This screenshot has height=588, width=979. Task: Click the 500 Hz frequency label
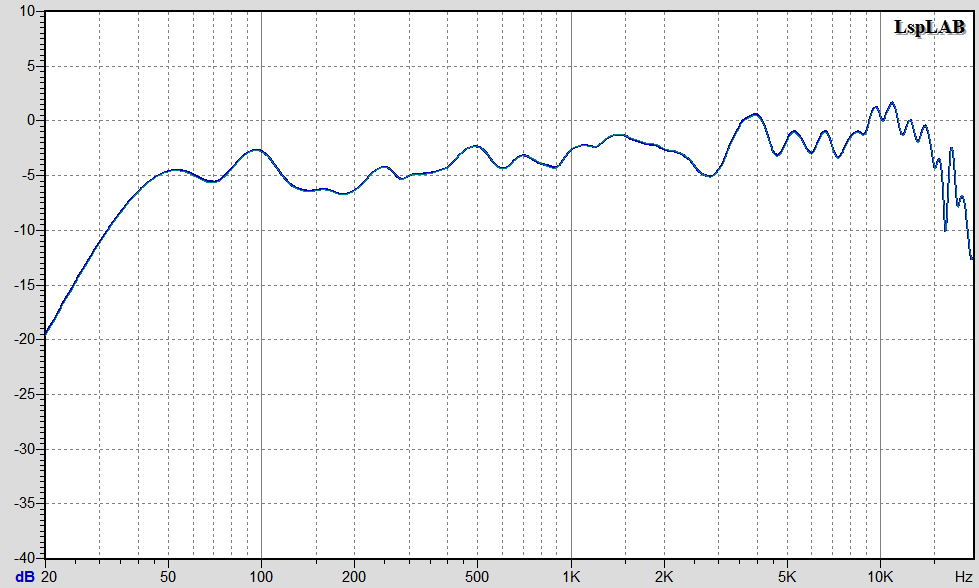477,577
